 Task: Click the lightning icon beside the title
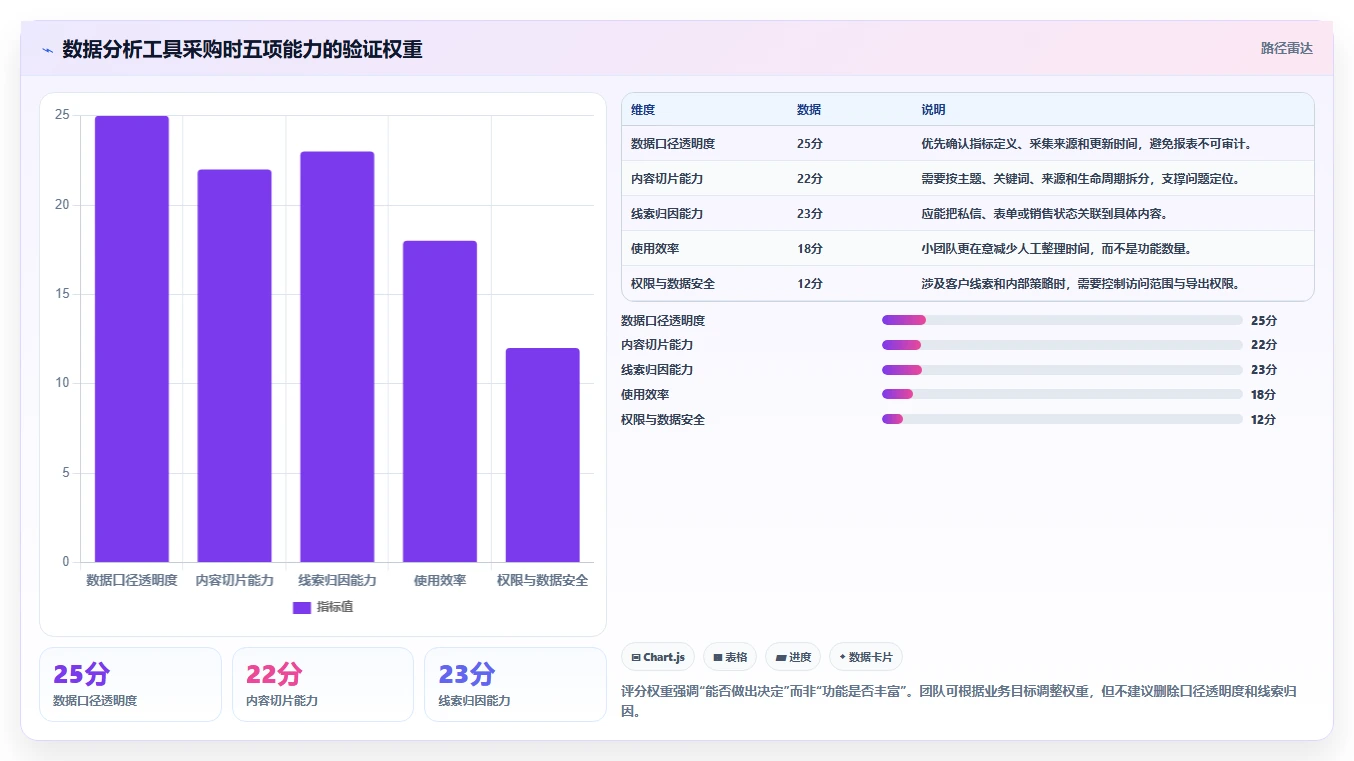[x=48, y=50]
